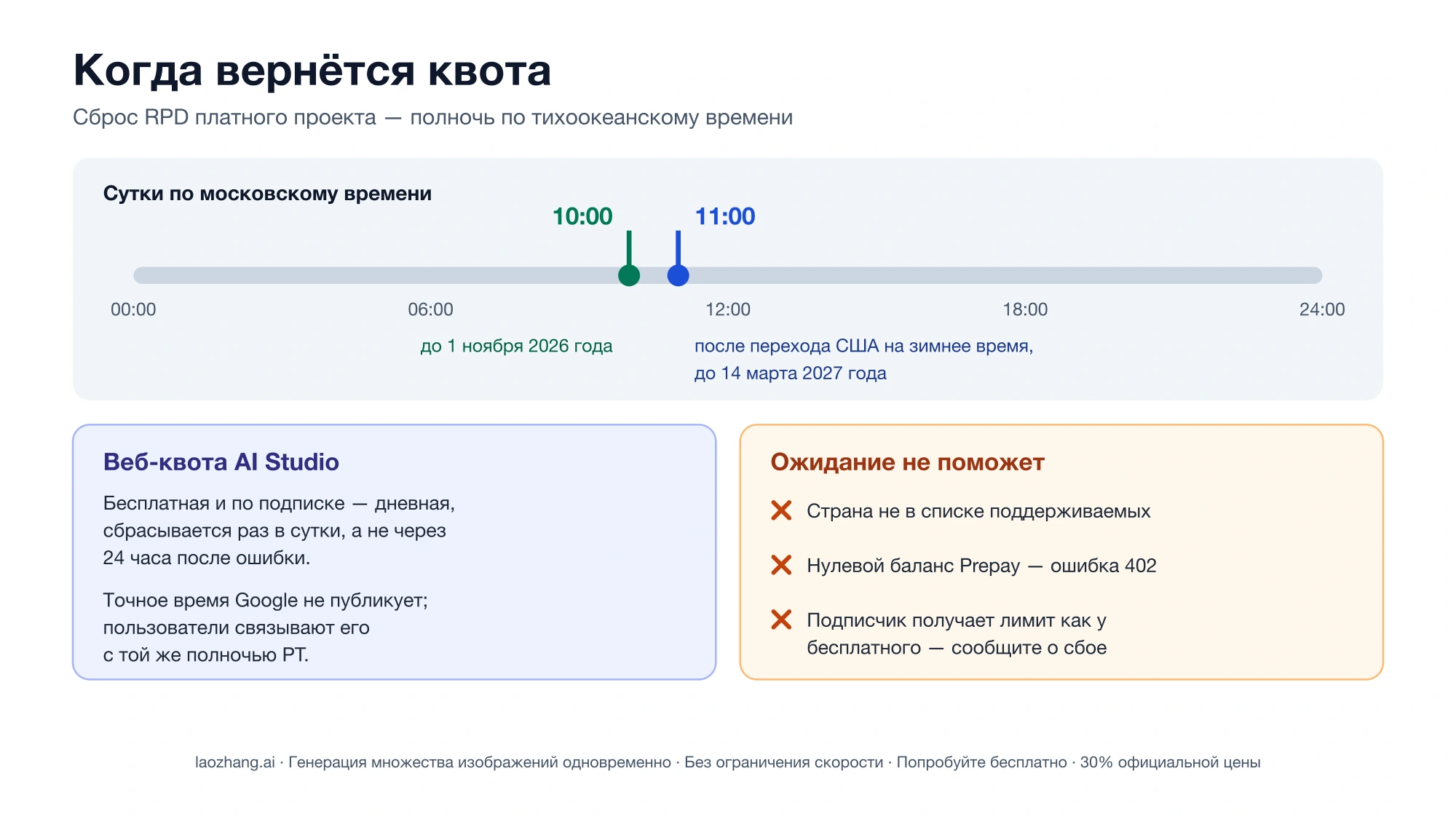Click the blue 11:00 timeline marker dot
Screen dimensions: 1456x819
tap(678, 275)
